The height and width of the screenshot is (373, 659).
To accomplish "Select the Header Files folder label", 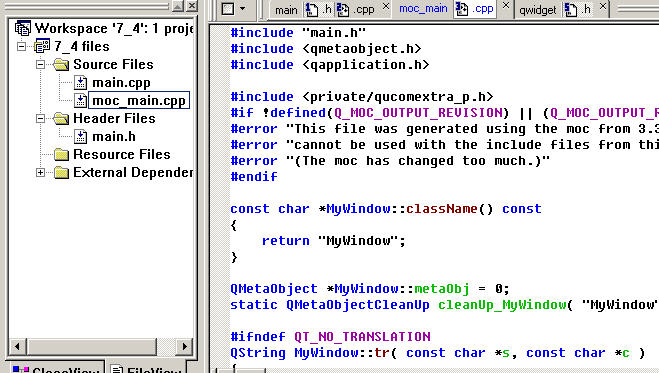I will (x=114, y=118).
